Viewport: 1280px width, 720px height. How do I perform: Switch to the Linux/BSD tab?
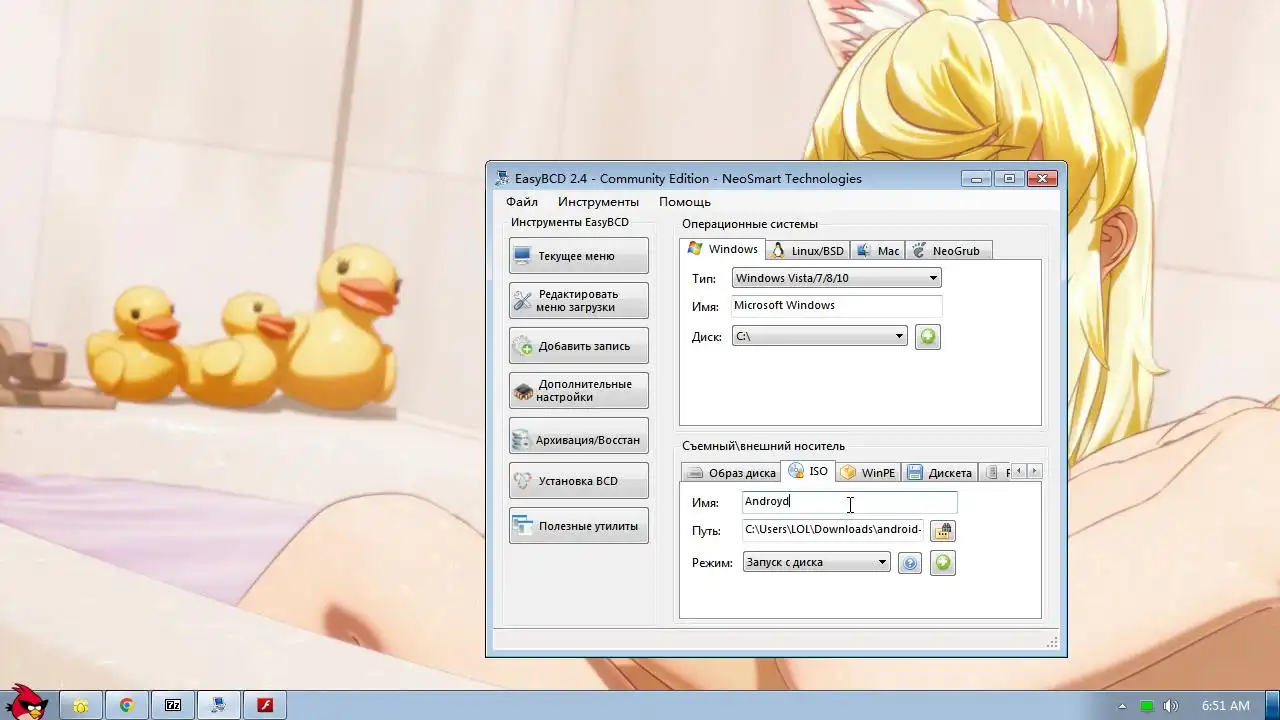(x=807, y=251)
